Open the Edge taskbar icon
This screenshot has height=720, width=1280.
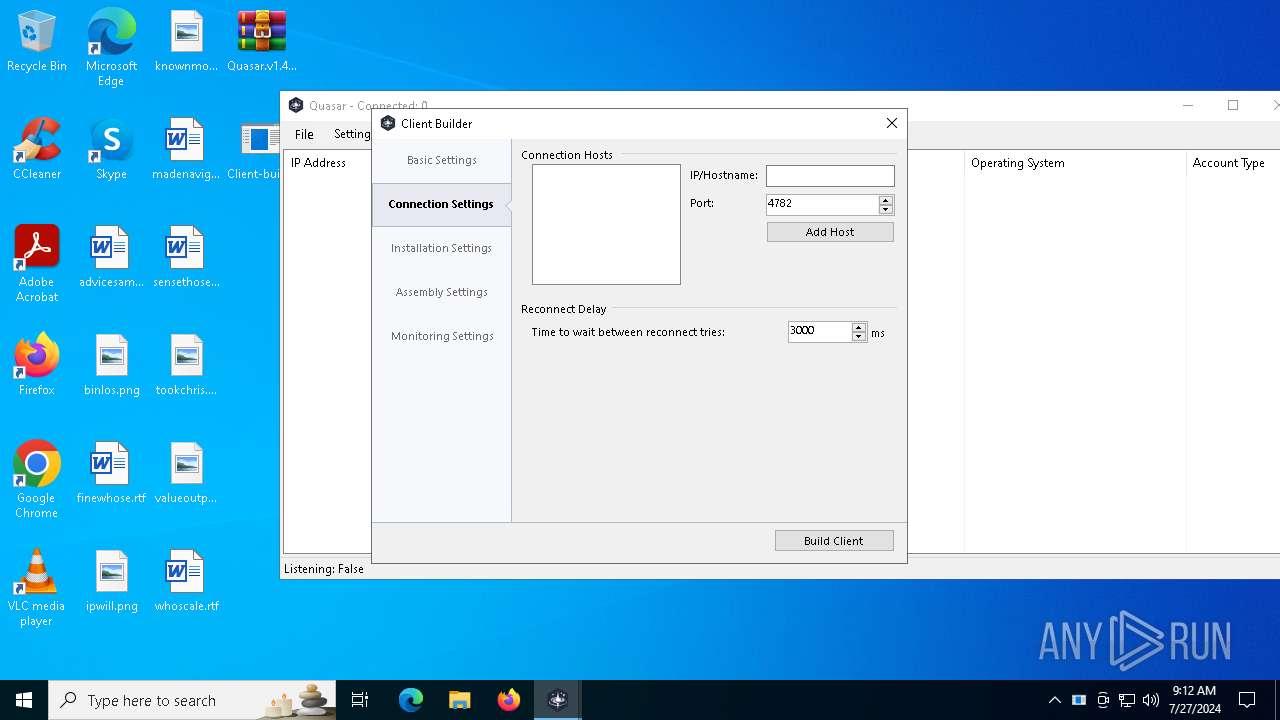[x=411, y=700]
